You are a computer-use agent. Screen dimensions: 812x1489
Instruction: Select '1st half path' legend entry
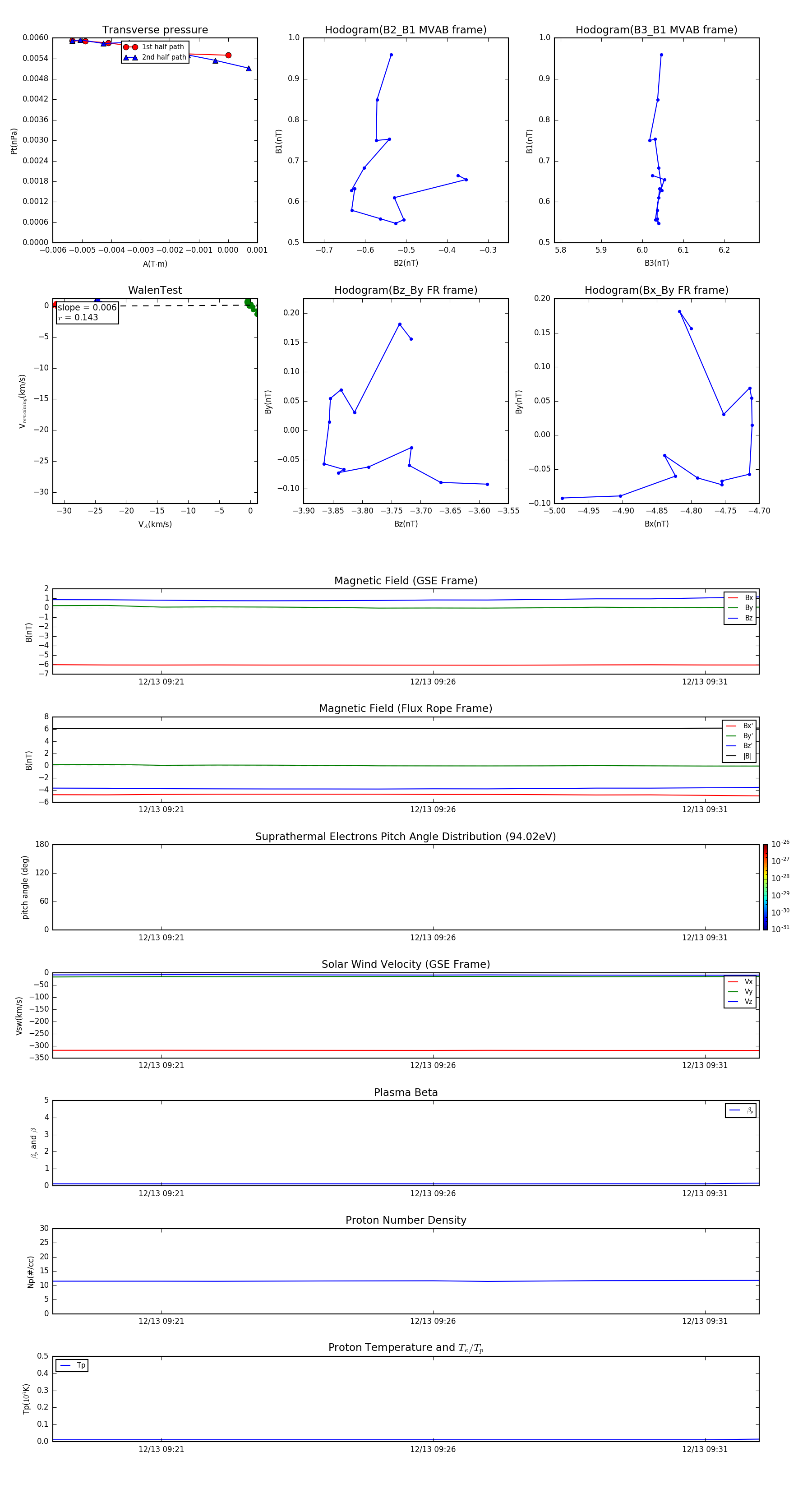point(154,47)
